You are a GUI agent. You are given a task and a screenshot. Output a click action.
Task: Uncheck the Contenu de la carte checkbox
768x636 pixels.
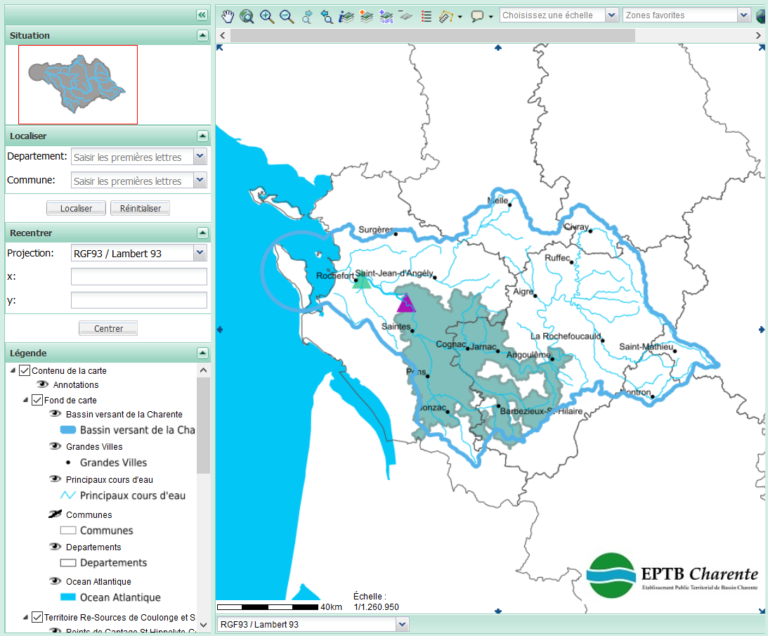(x=25, y=371)
